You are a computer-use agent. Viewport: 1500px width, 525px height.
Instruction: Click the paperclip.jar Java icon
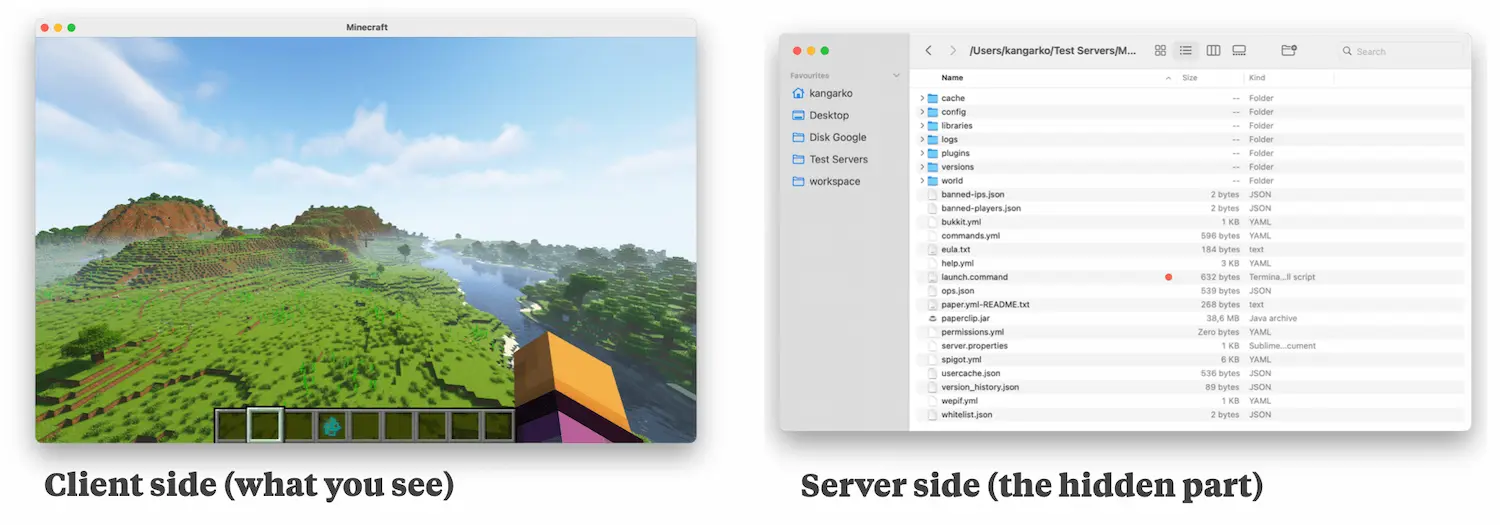coord(933,318)
